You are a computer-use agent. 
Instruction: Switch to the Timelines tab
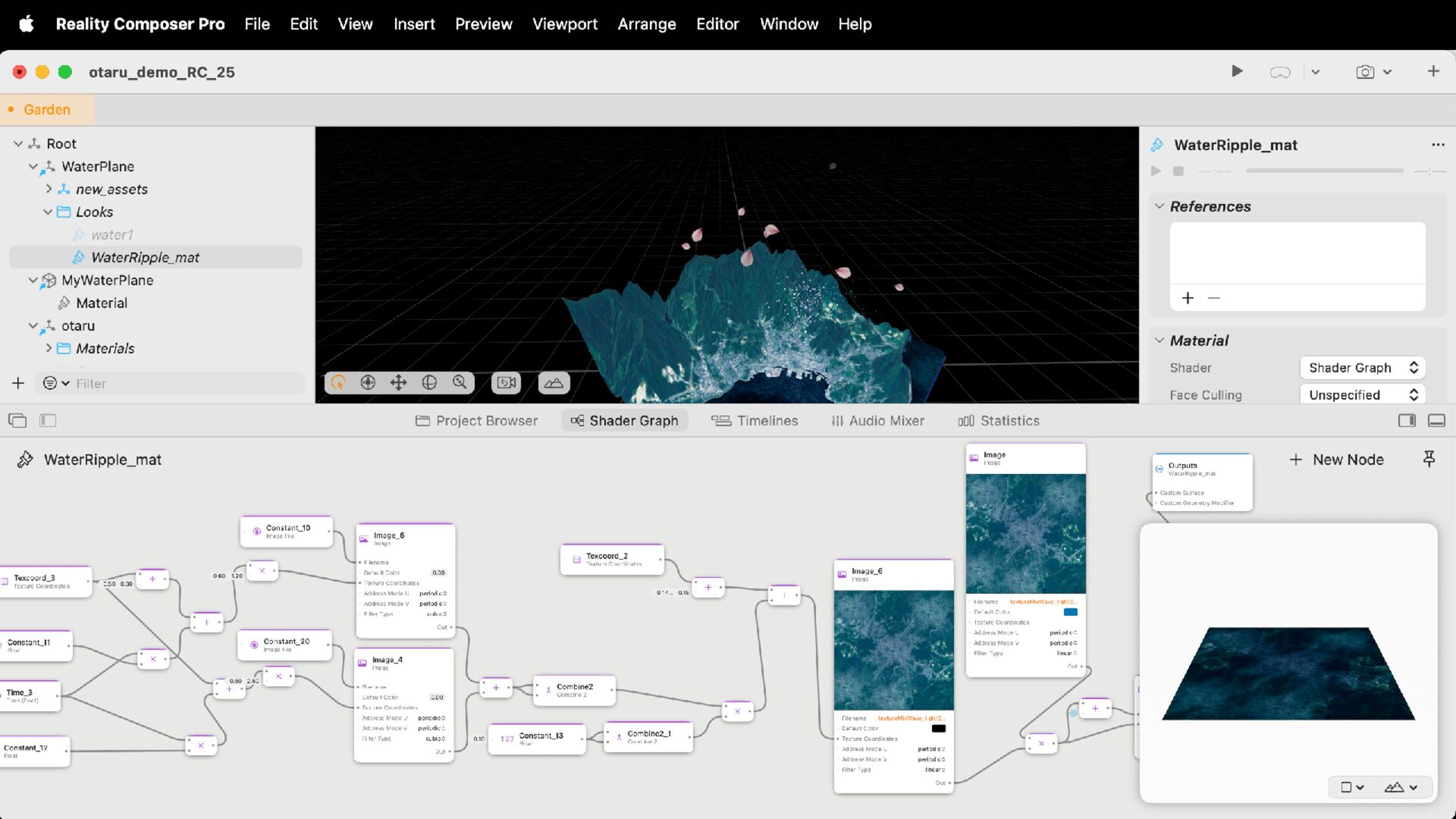tap(755, 421)
